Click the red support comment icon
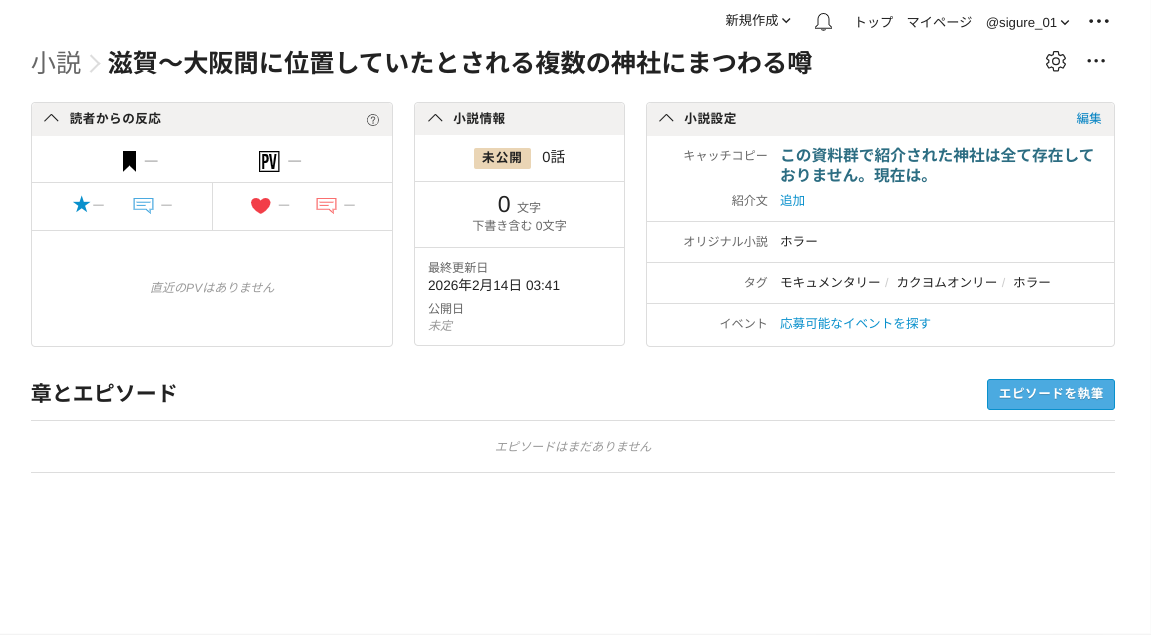 point(326,205)
